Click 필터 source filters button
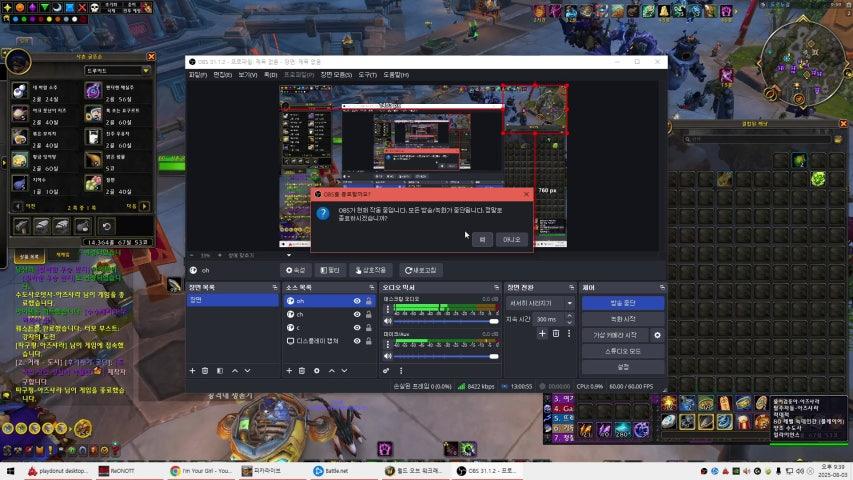Screen dimensions: 853x480 click(x=330, y=270)
